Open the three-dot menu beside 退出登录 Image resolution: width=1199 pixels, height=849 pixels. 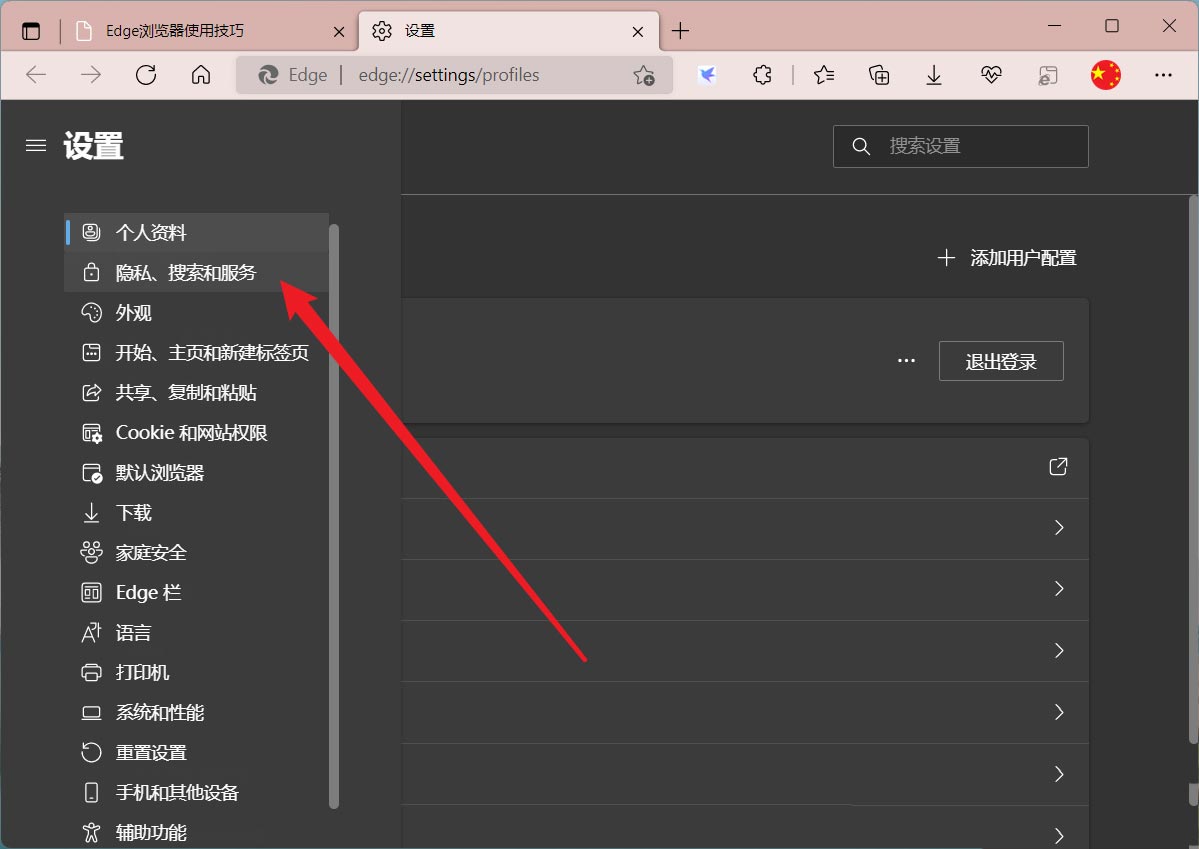point(906,361)
